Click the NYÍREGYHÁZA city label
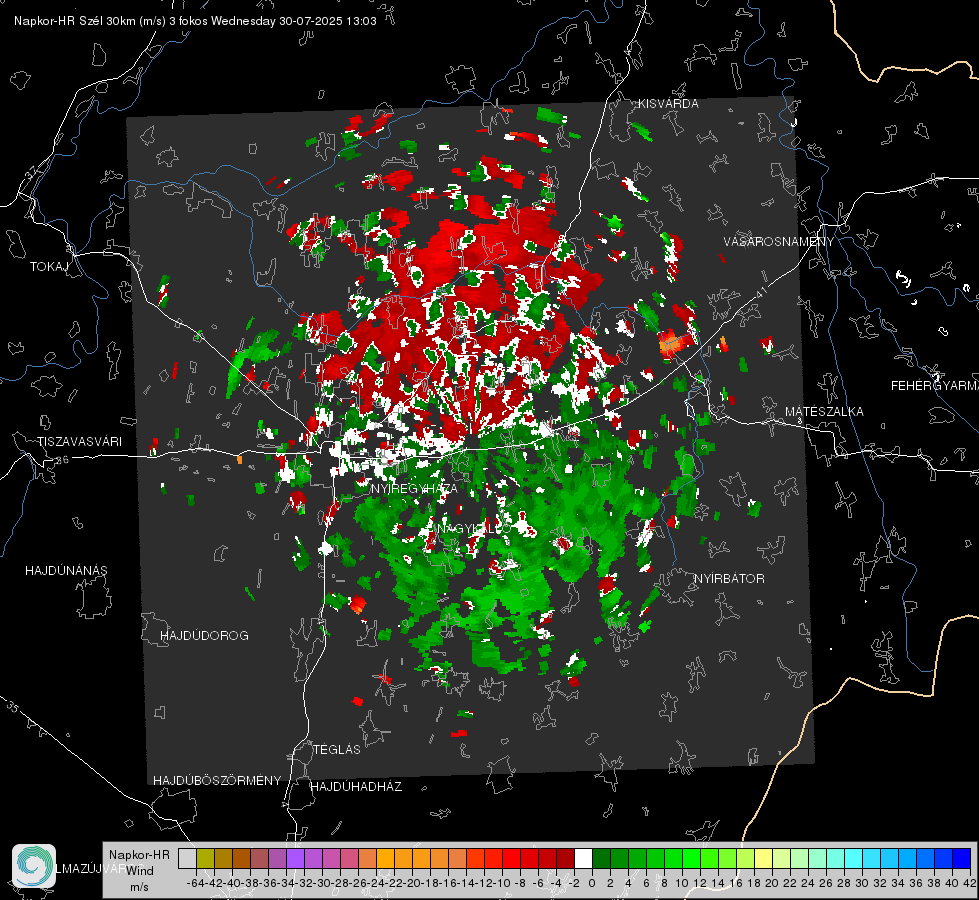Screen dimensions: 979x900 [x=414, y=488]
